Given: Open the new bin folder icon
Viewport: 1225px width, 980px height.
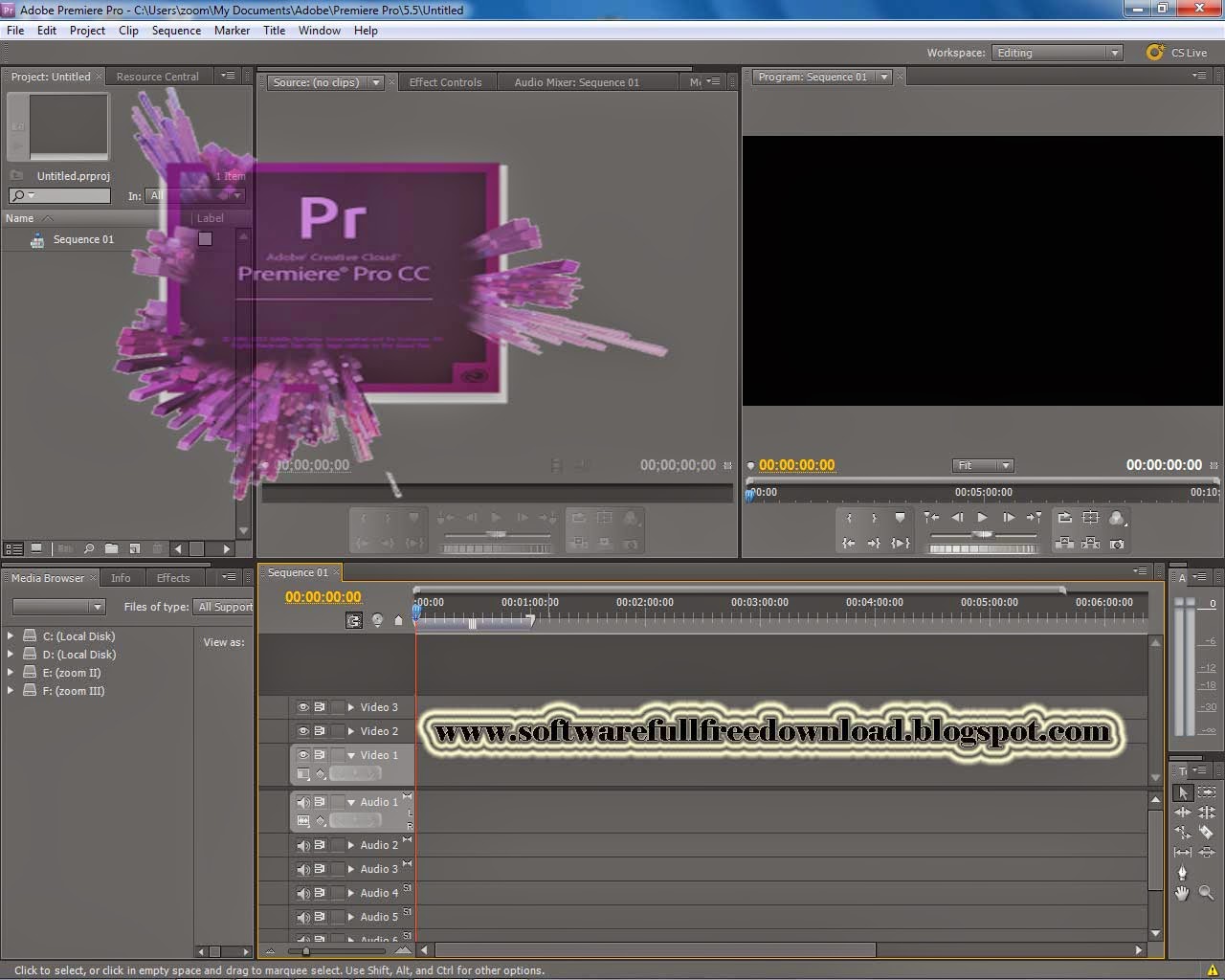Looking at the screenshot, I should (x=111, y=548).
